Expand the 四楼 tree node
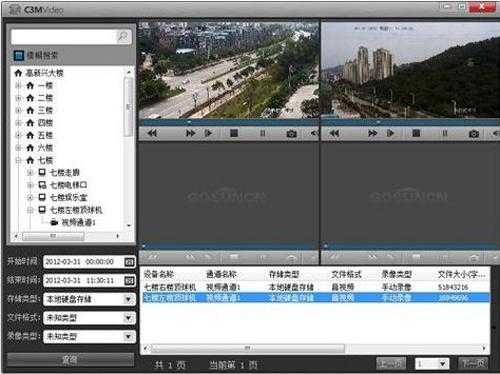This screenshot has height=374, width=500. point(18,123)
